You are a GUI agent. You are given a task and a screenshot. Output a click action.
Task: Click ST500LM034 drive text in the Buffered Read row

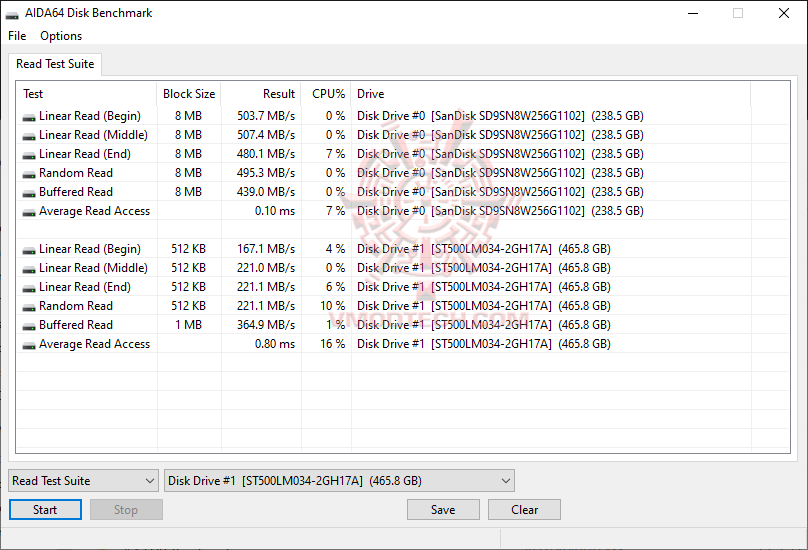(483, 325)
